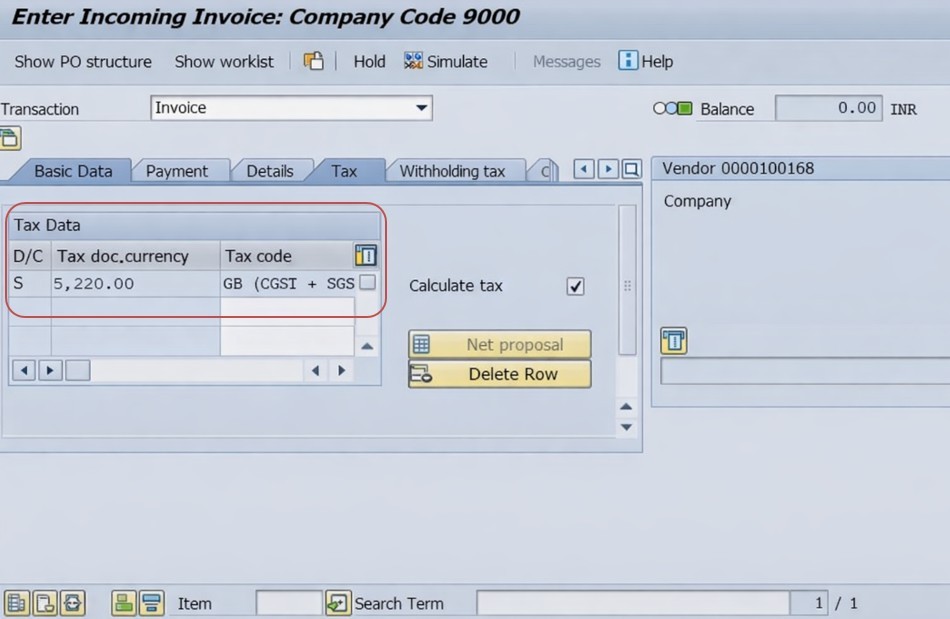Click the Delete Row button
The height and width of the screenshot is (619, 950).
click(499, 374)
